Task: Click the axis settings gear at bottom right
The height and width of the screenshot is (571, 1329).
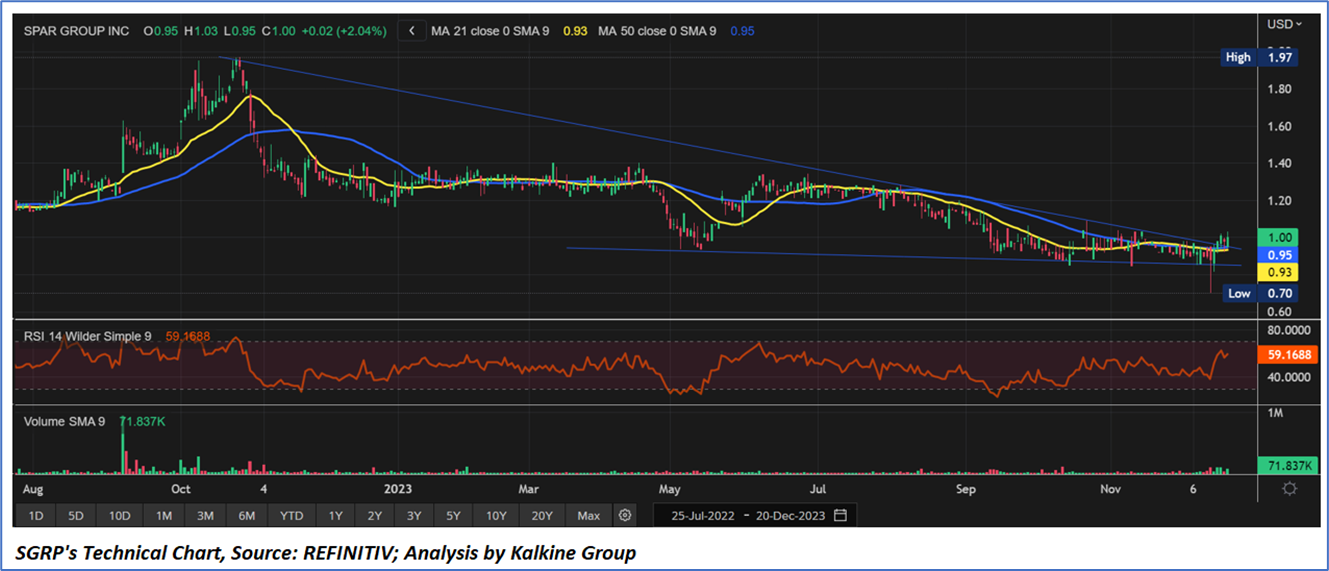Action: click(x=1290, y=488)
